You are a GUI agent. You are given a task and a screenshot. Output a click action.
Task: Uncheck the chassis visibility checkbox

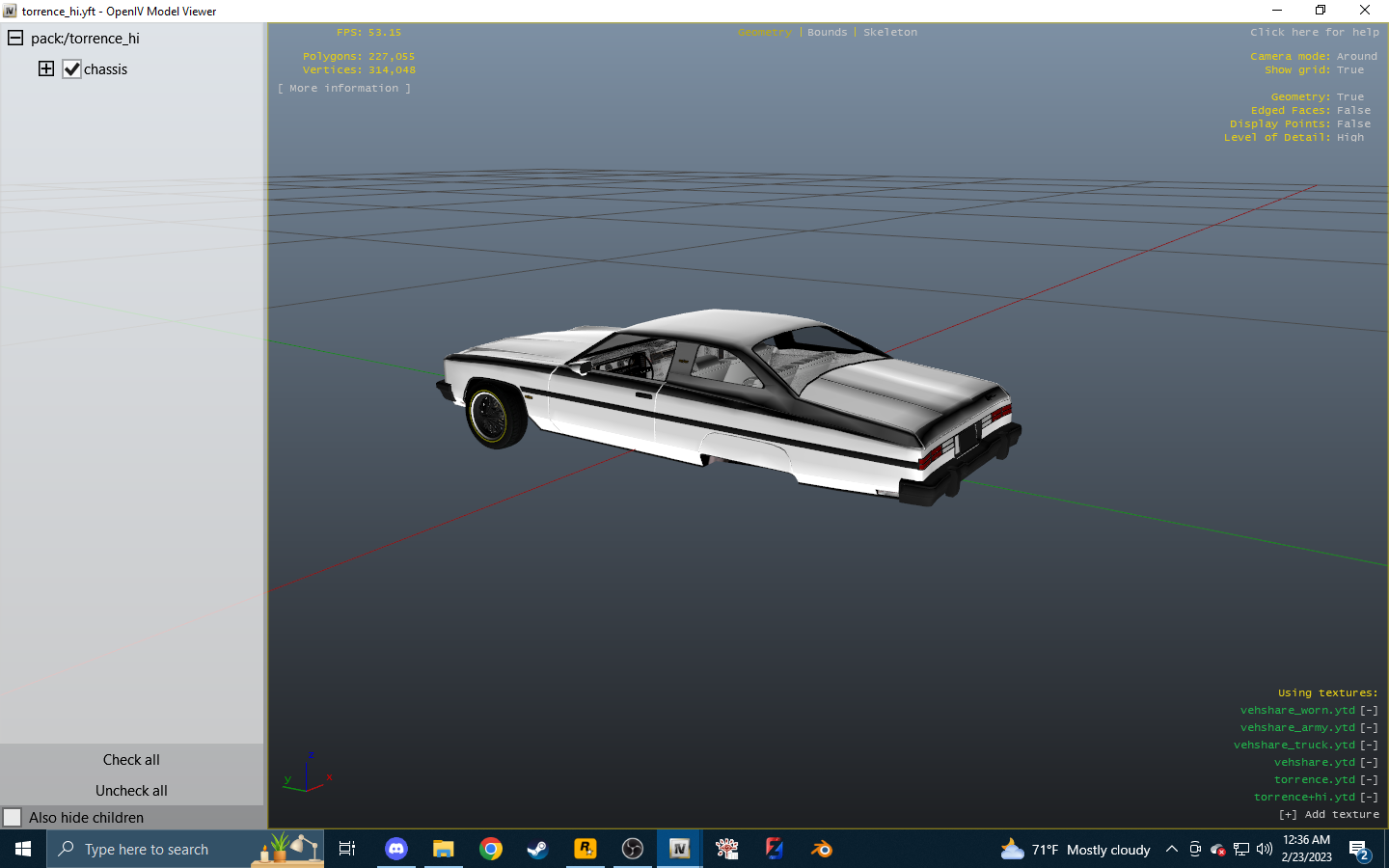pyautogui.click(x=71, y=69)
